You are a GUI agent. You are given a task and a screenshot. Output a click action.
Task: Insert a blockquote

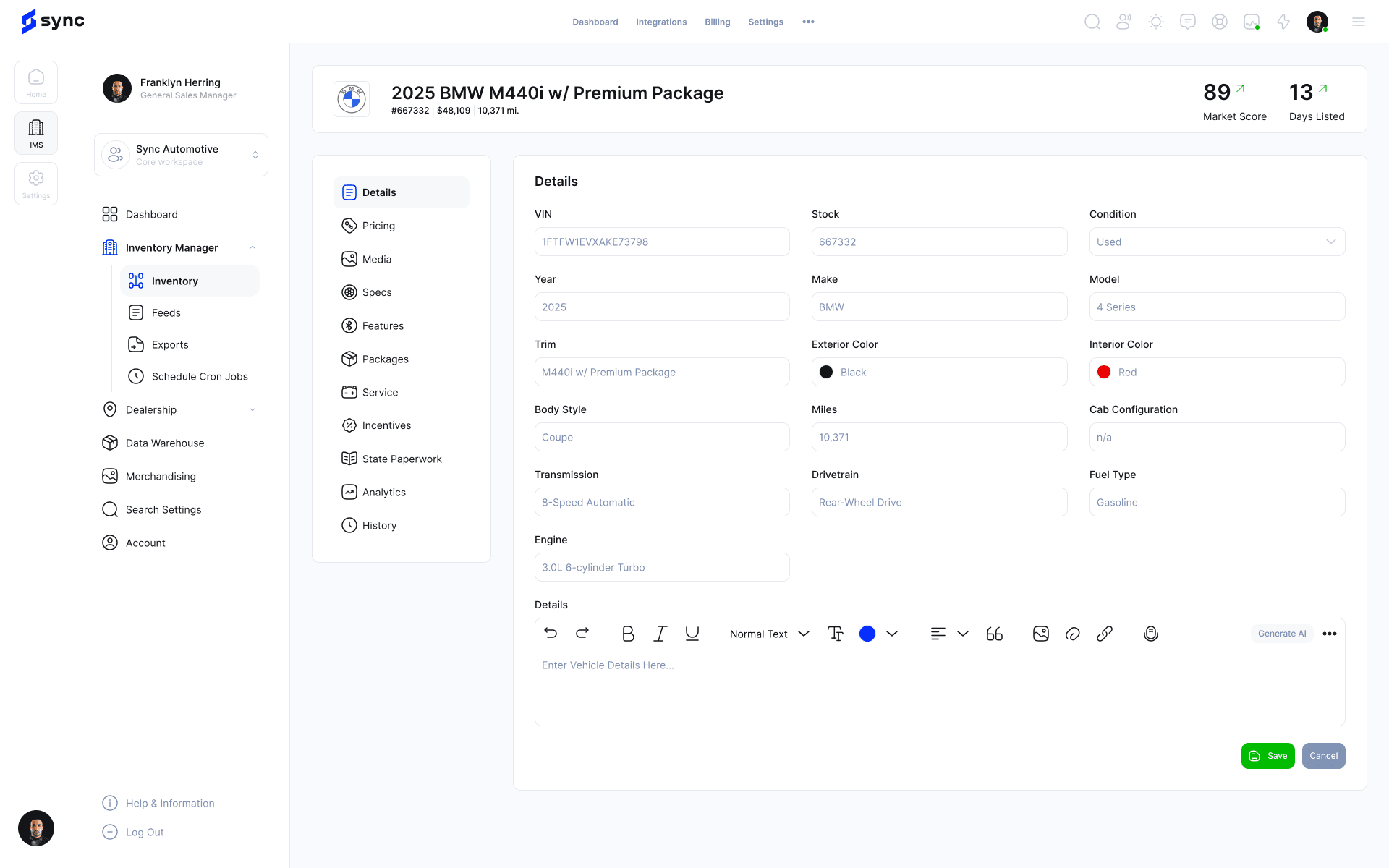(995, 634)
